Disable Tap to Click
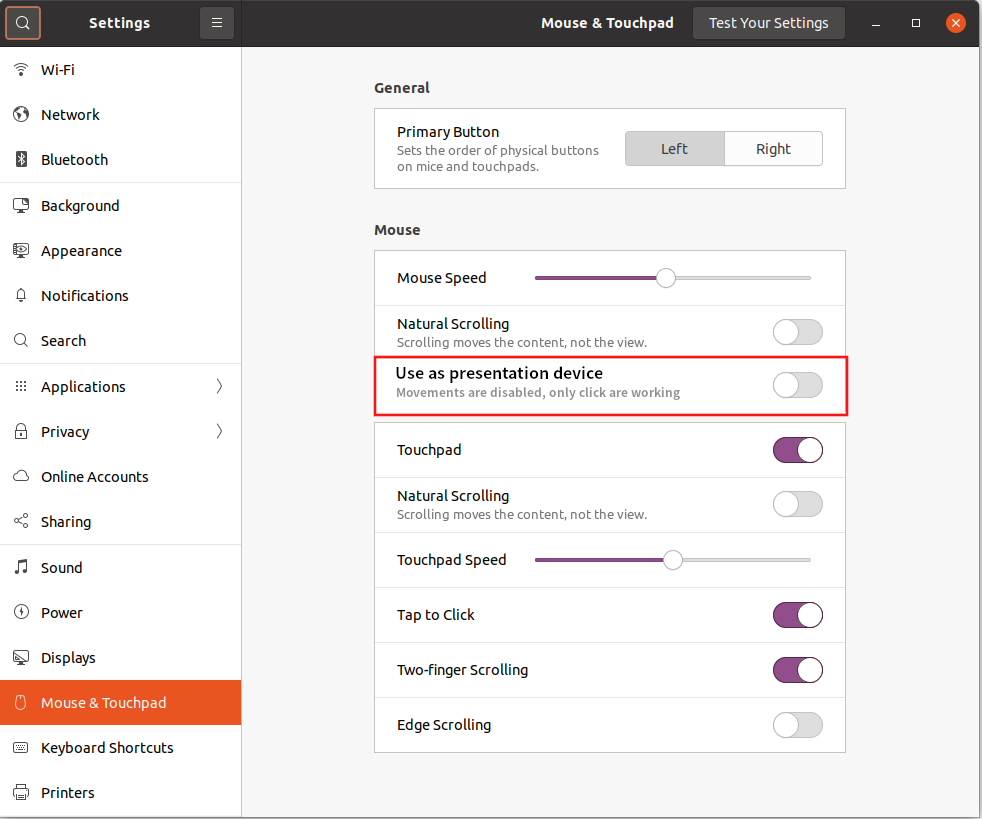 pyautogui.click(x=797, y=614)
